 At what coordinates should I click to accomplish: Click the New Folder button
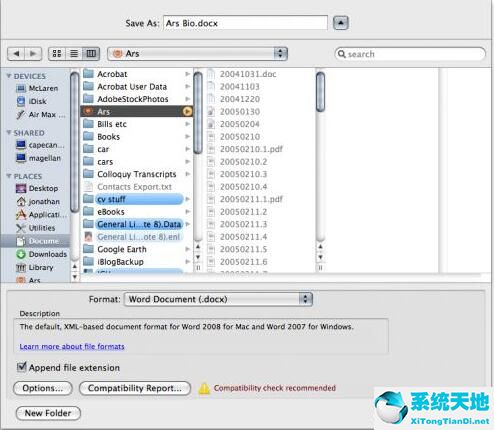pyautogui.click(x=48, y=413)
